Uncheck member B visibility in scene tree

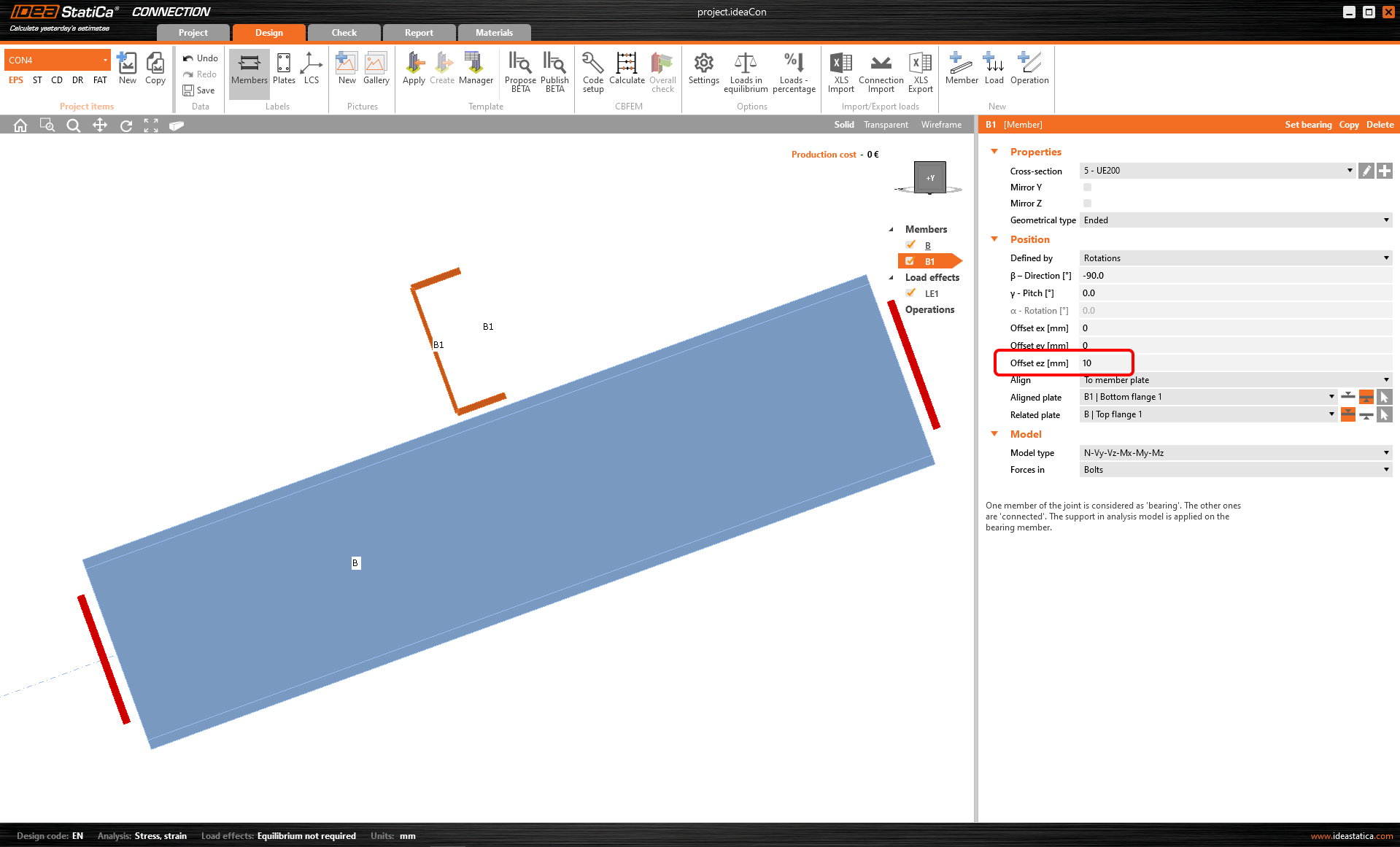click(x=910, y=245)
